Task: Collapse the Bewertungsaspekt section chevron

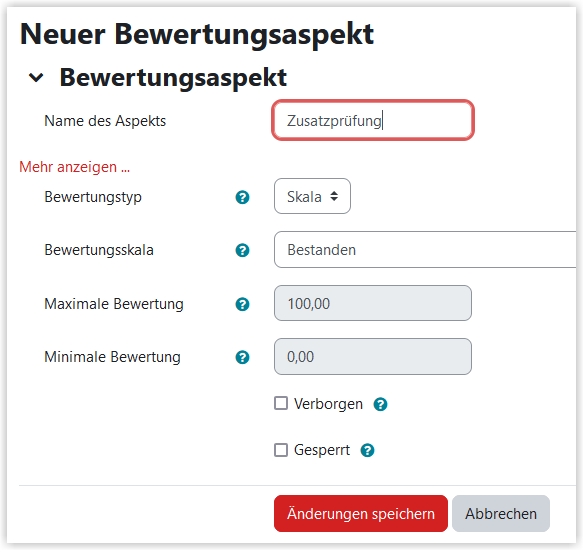Action: coord(36,77)
